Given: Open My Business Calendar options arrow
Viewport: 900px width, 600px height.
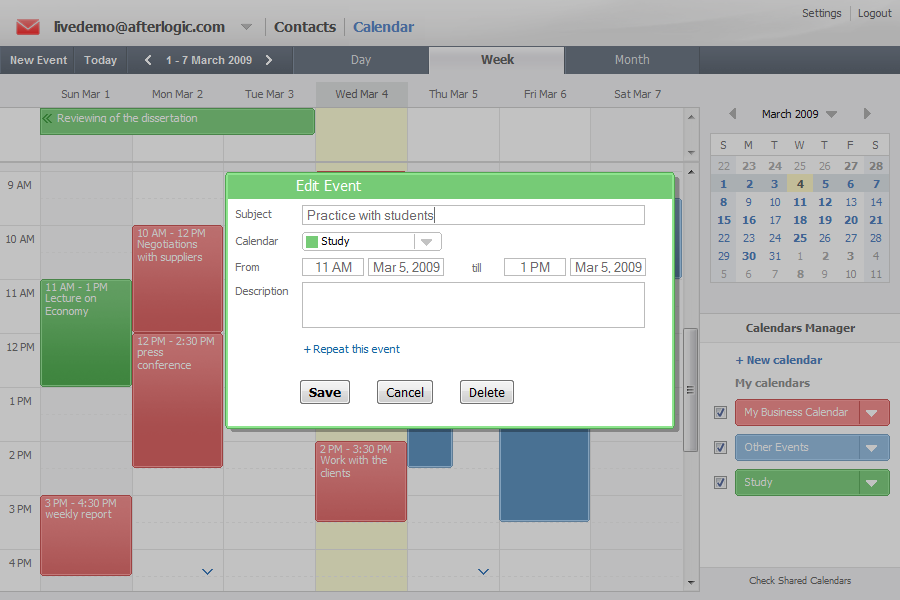Looking at the screenshot, I should point(874,413).
